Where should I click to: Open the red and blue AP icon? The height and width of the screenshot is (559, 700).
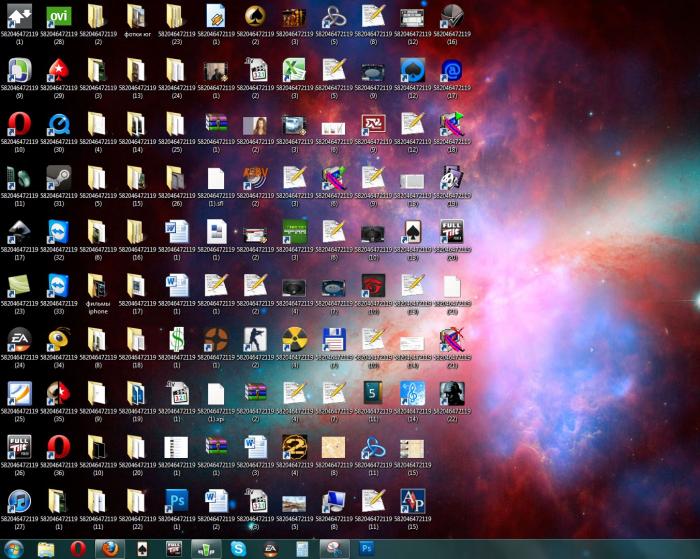click(412, 501)
